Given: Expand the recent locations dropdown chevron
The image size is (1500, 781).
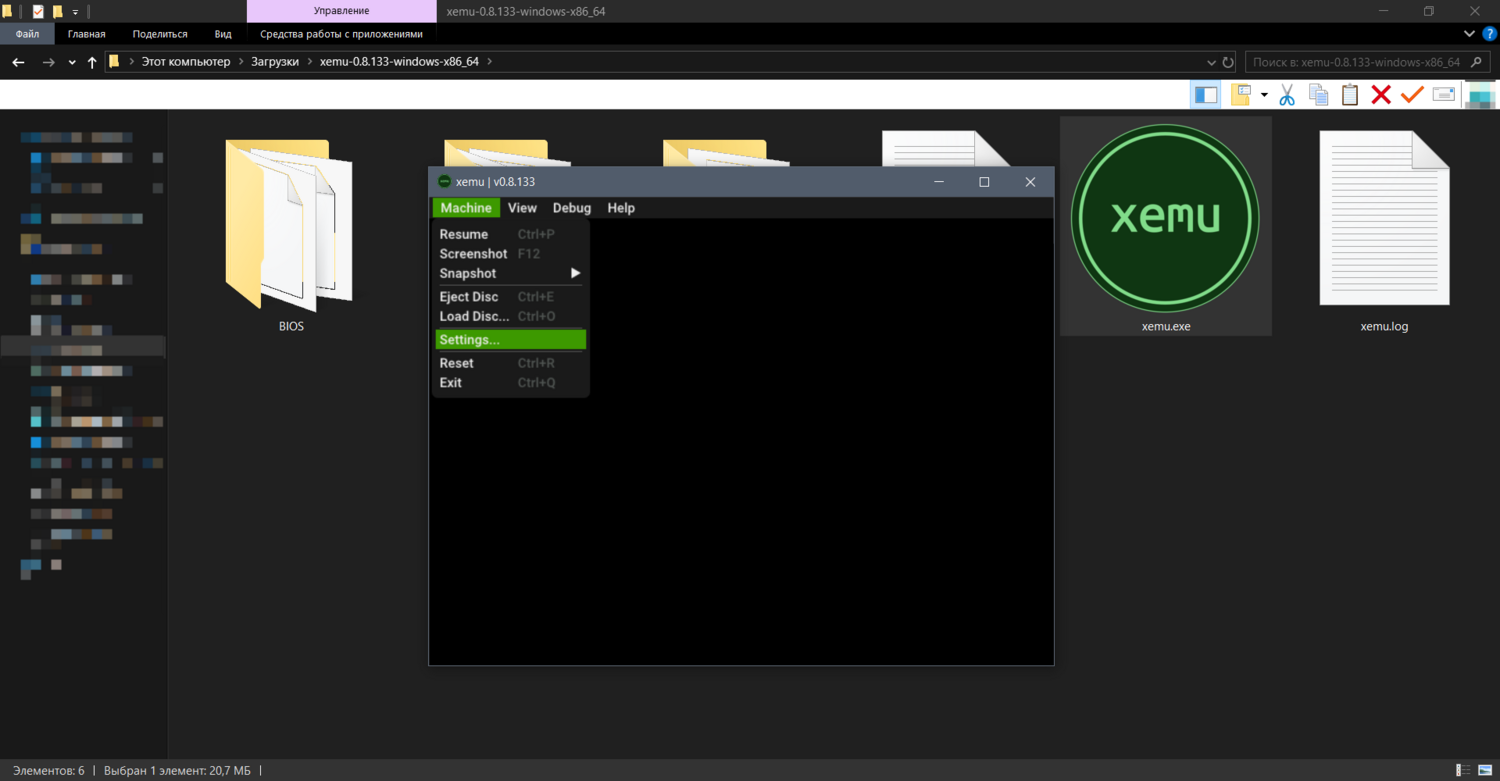Looking at the screenshot, I should point(72,62).
